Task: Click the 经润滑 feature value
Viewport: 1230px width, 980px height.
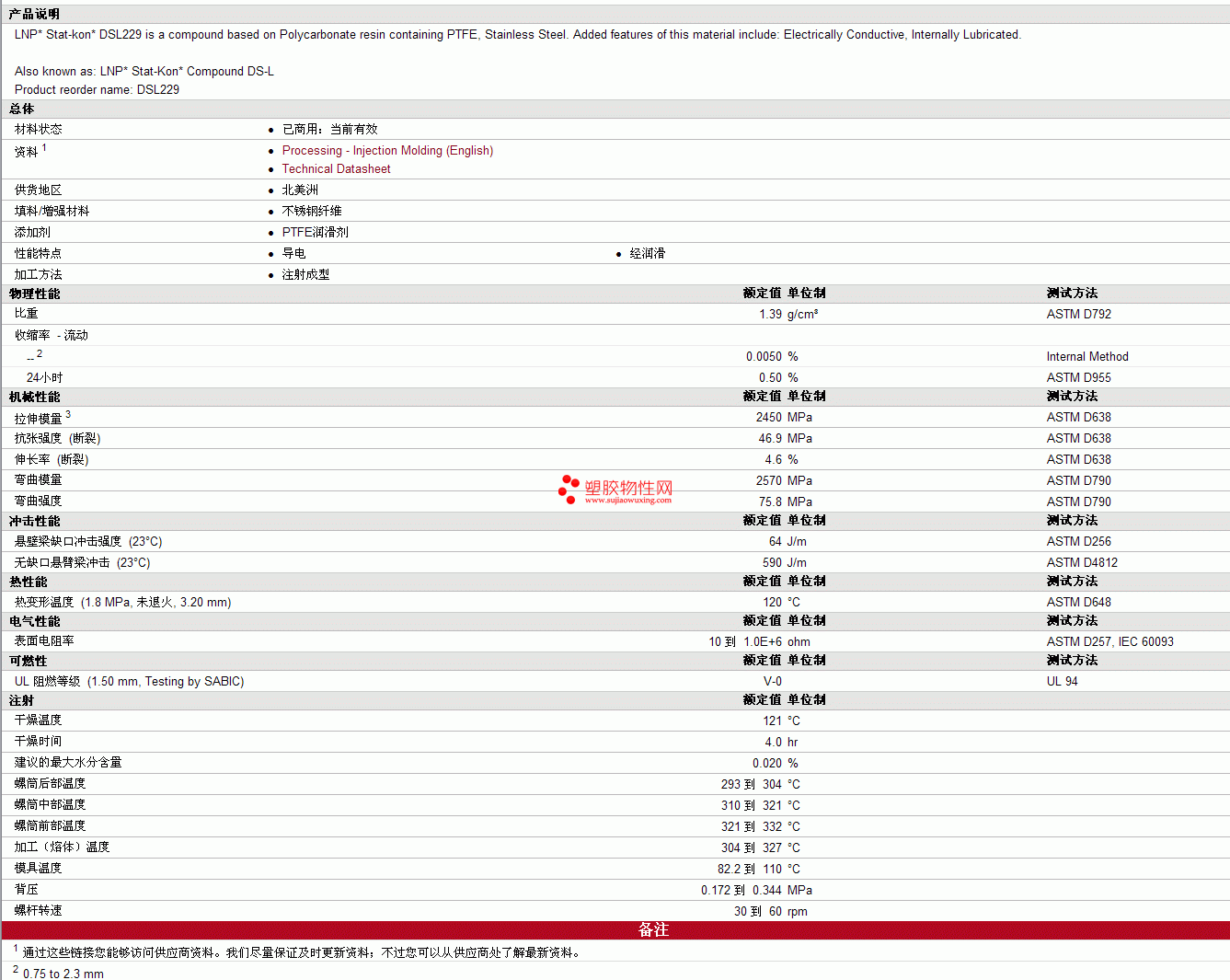Action: point(647,254)
